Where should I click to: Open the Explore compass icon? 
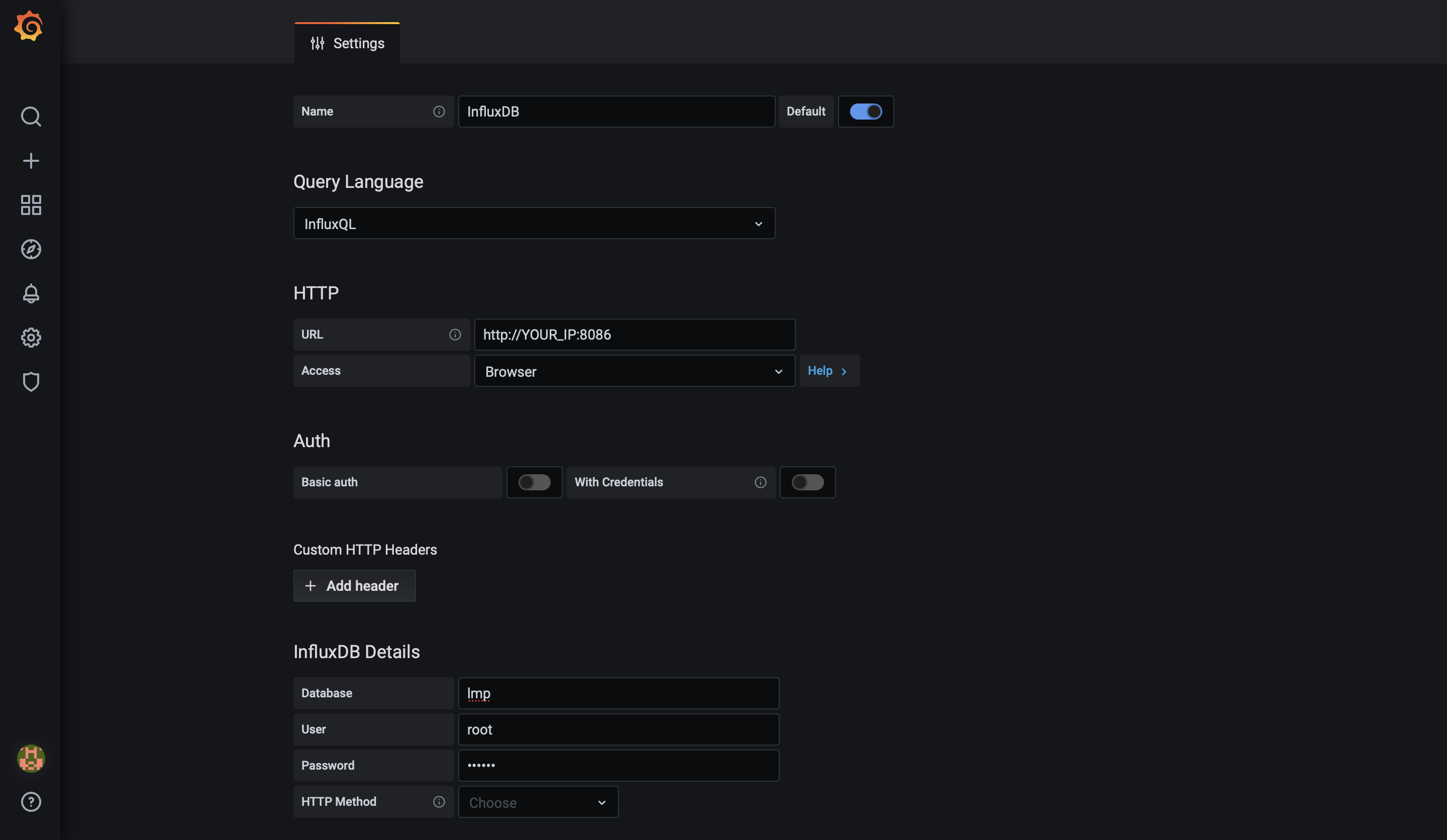(x=31, y=249)
